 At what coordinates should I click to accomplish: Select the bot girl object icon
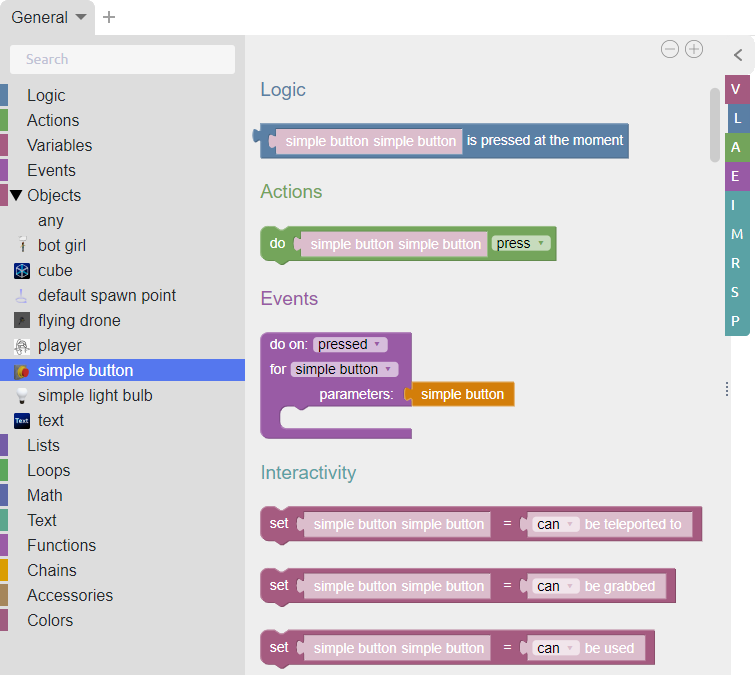(x=22, y=245)
